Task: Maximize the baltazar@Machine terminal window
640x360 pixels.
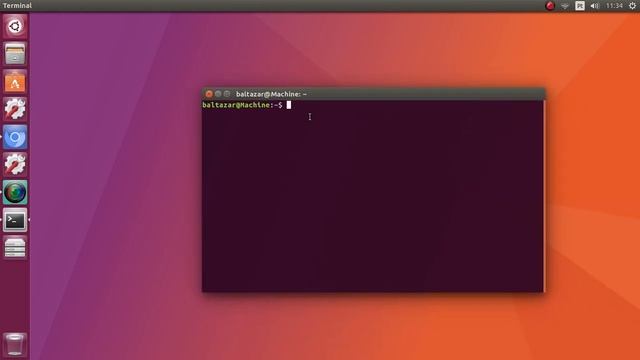Action: [227, 94]
